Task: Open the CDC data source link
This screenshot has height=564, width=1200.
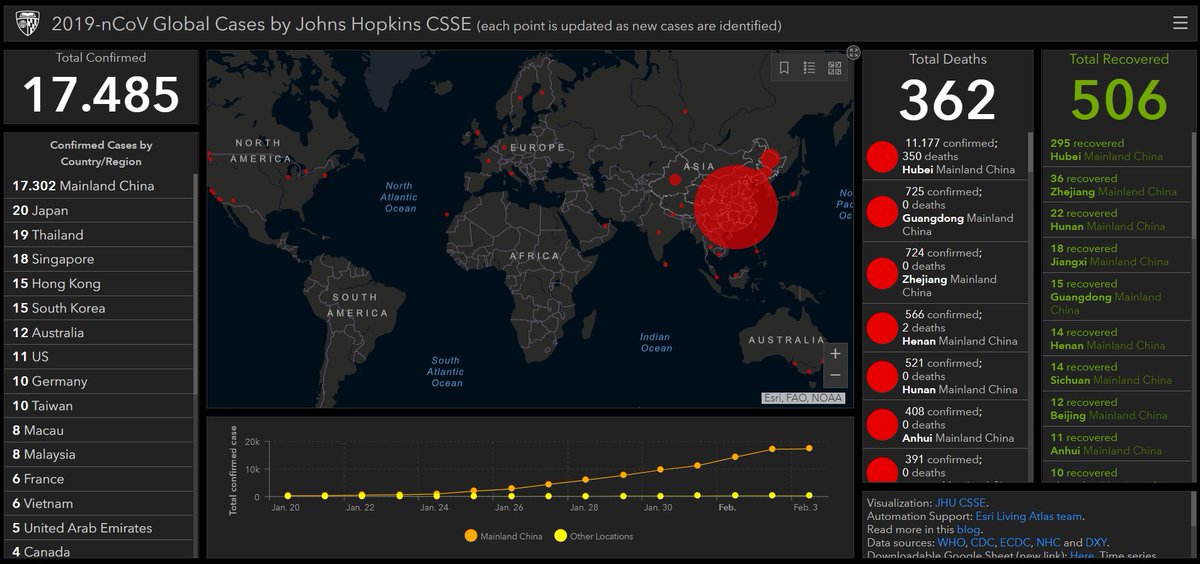Action: tap(984, 542)
